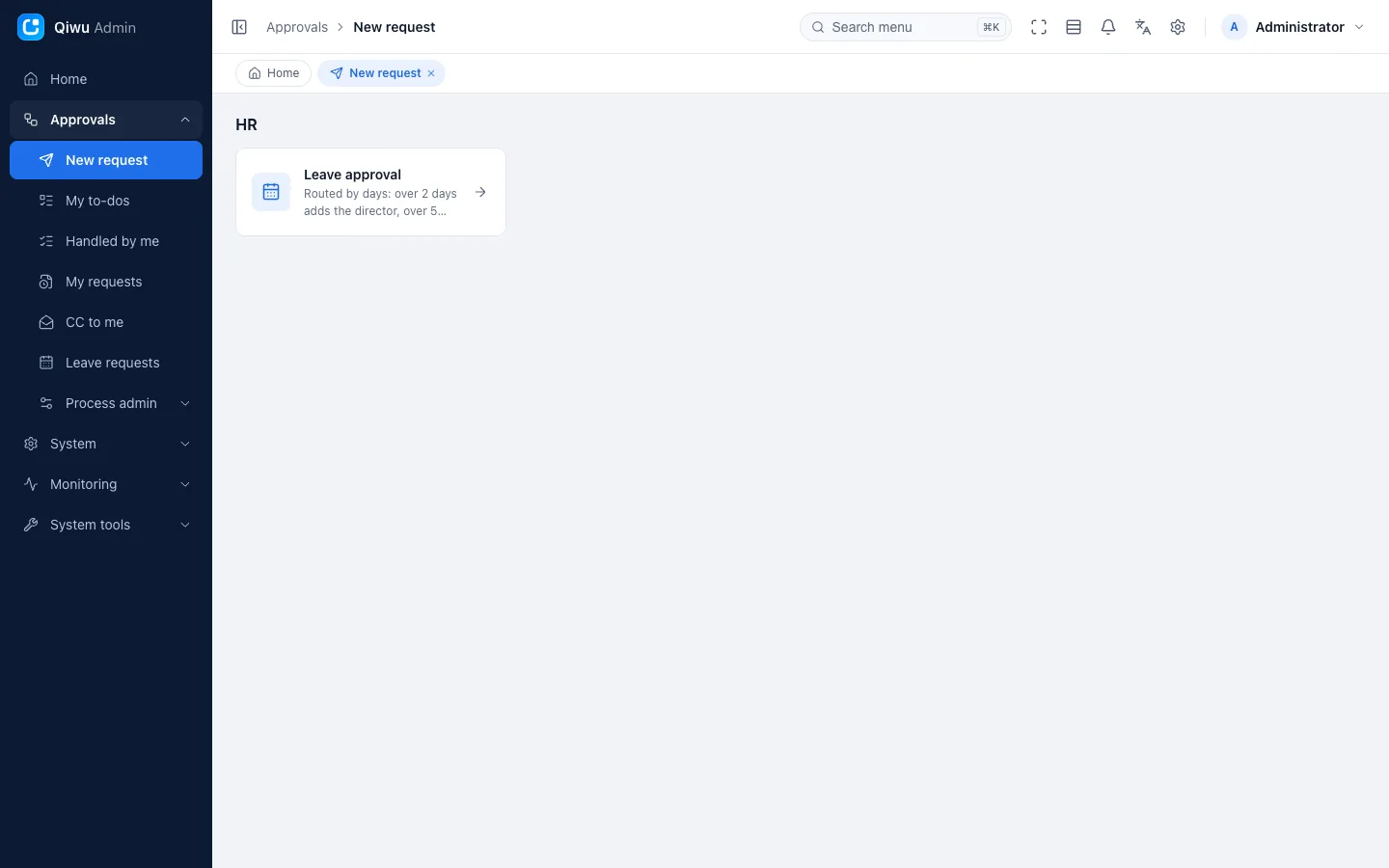Expand the Process admin submenu chevron
Viewport: 1389px width, 868px height.
tap(185, 403)
